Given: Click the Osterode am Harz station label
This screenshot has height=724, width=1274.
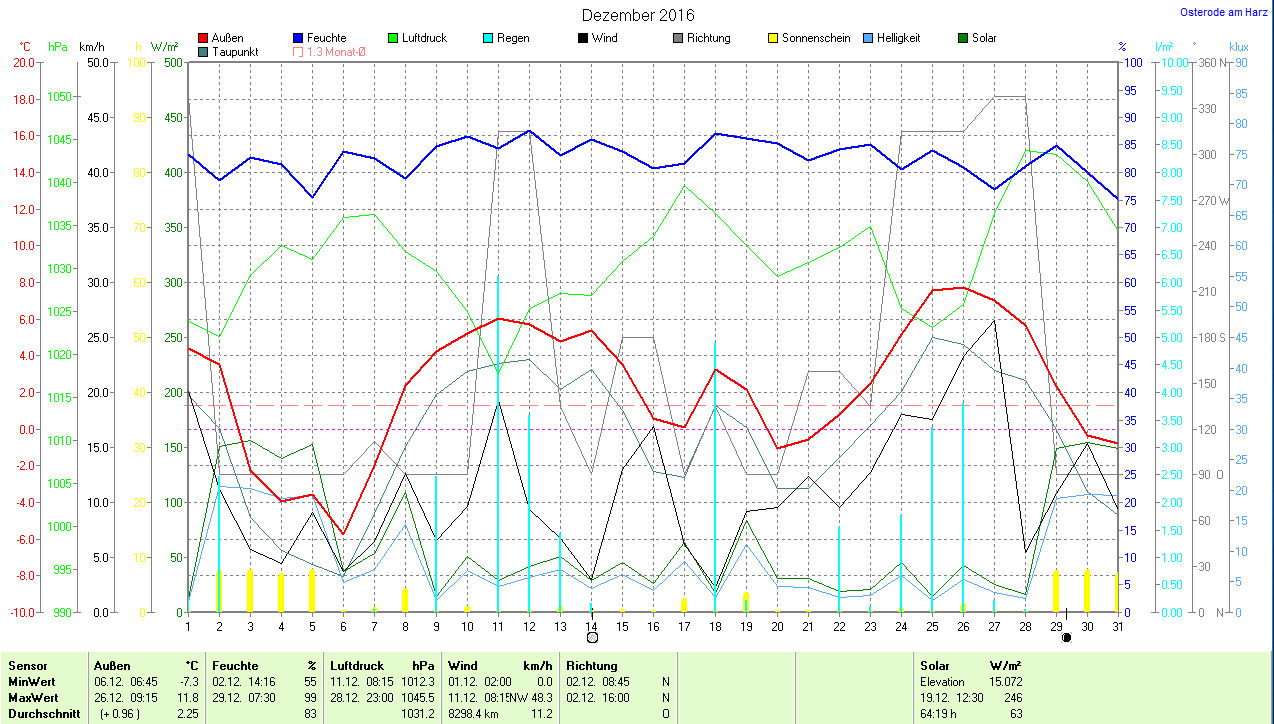Looking at the screenshot, I should coord(1222,12).
